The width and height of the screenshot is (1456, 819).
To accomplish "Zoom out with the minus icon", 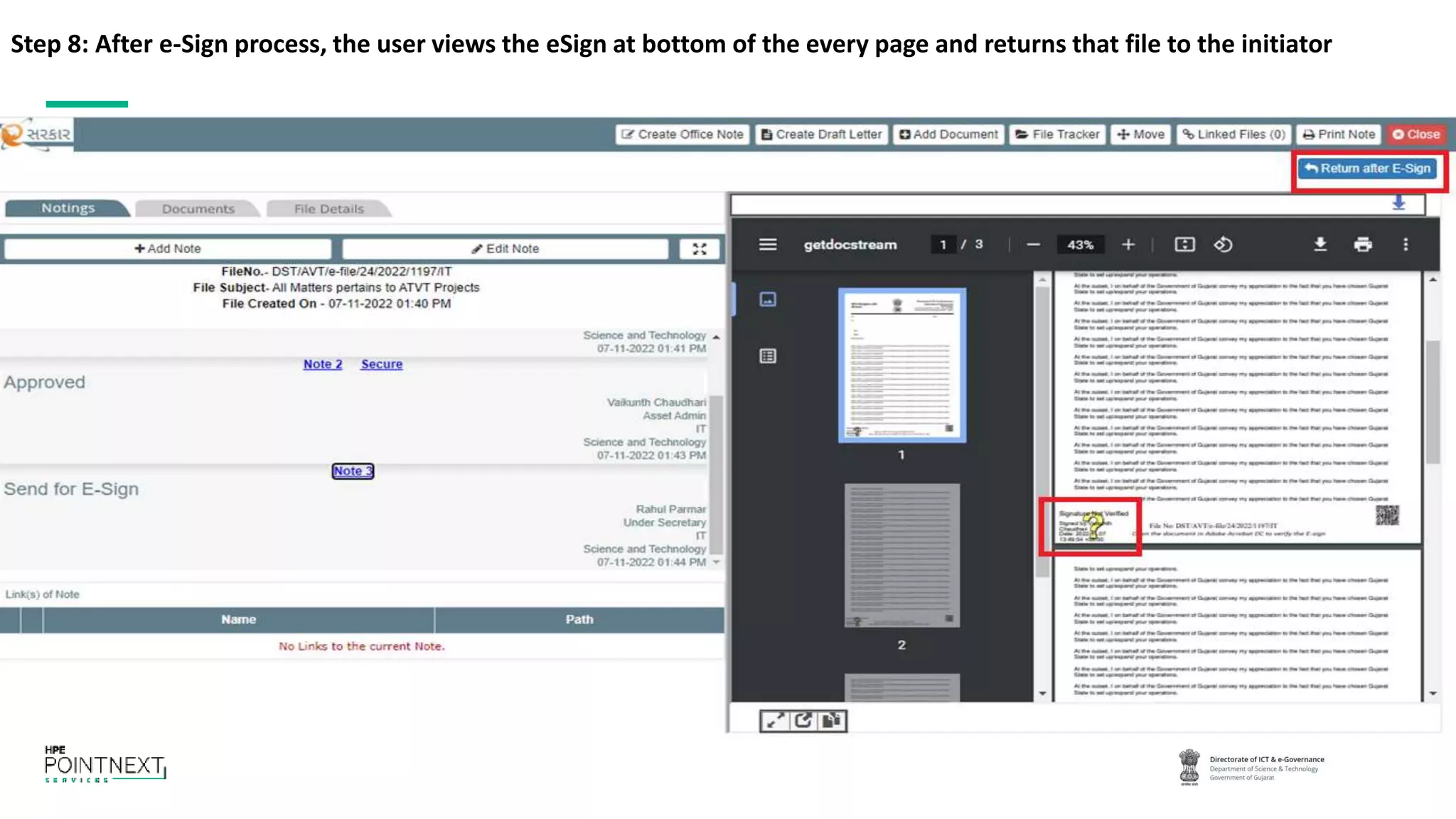I will 1034,245.
